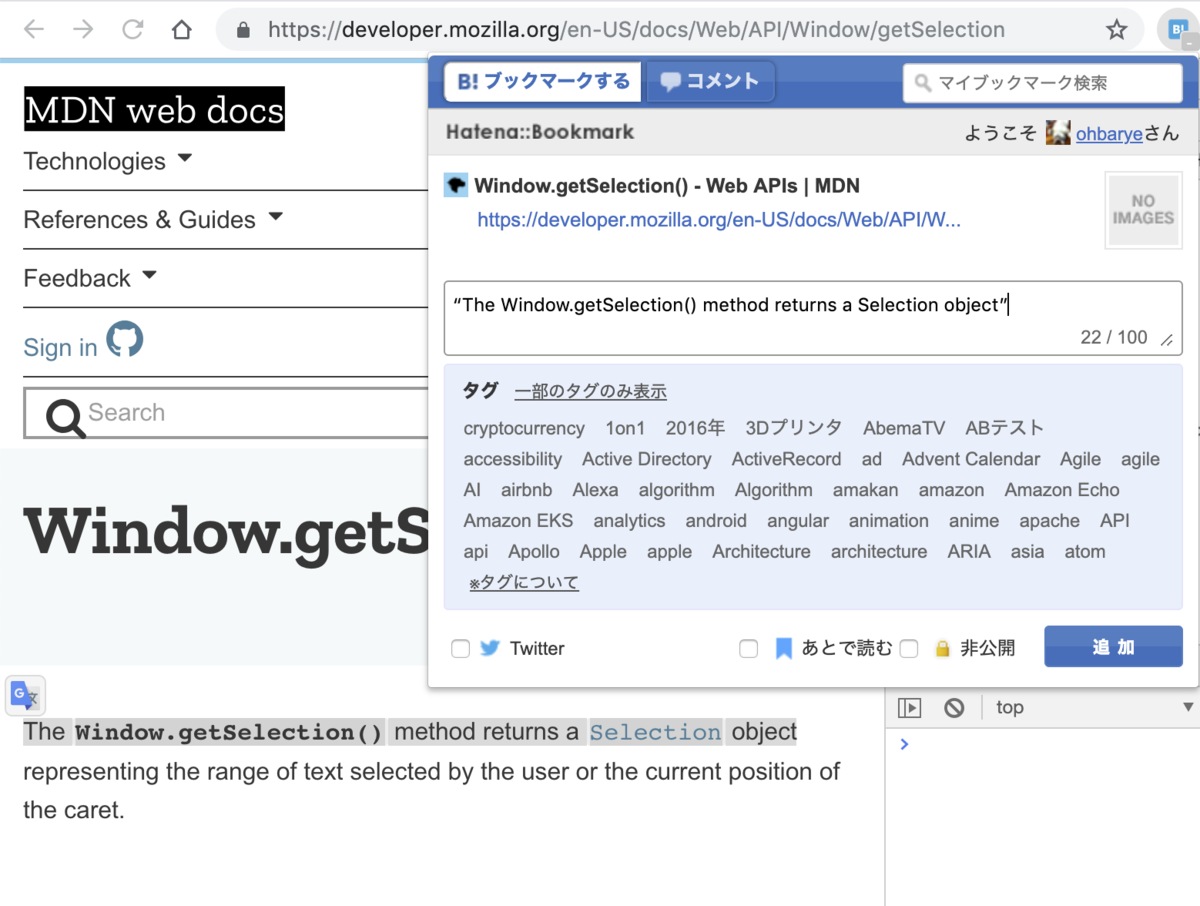Go forward using the browser forward arrow
The image size is (1200, 906).
pos(83,30)
